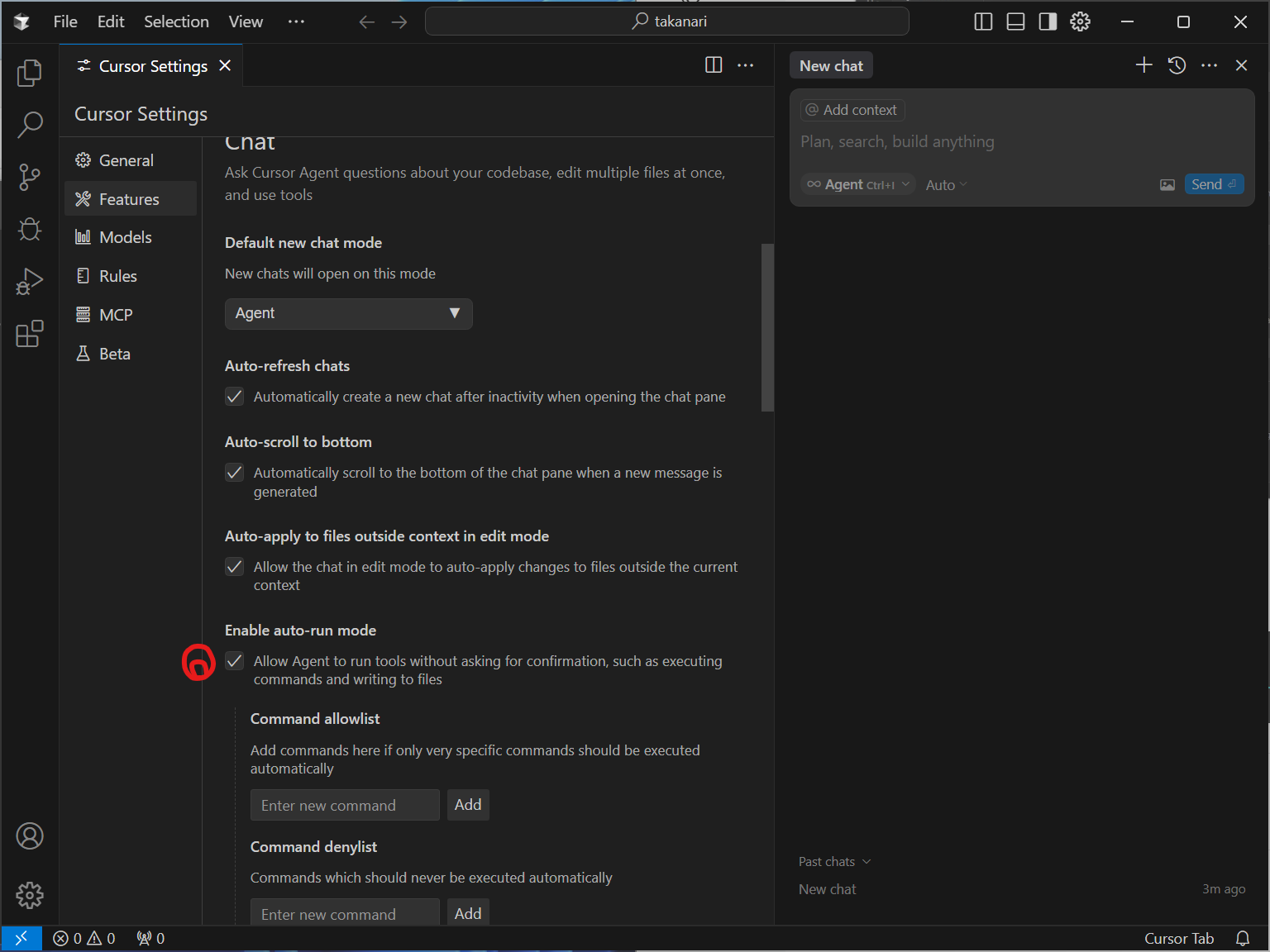Open the Search view in activity bar
The width and height of the screenshot is (1270, 952).
[30, 125]
